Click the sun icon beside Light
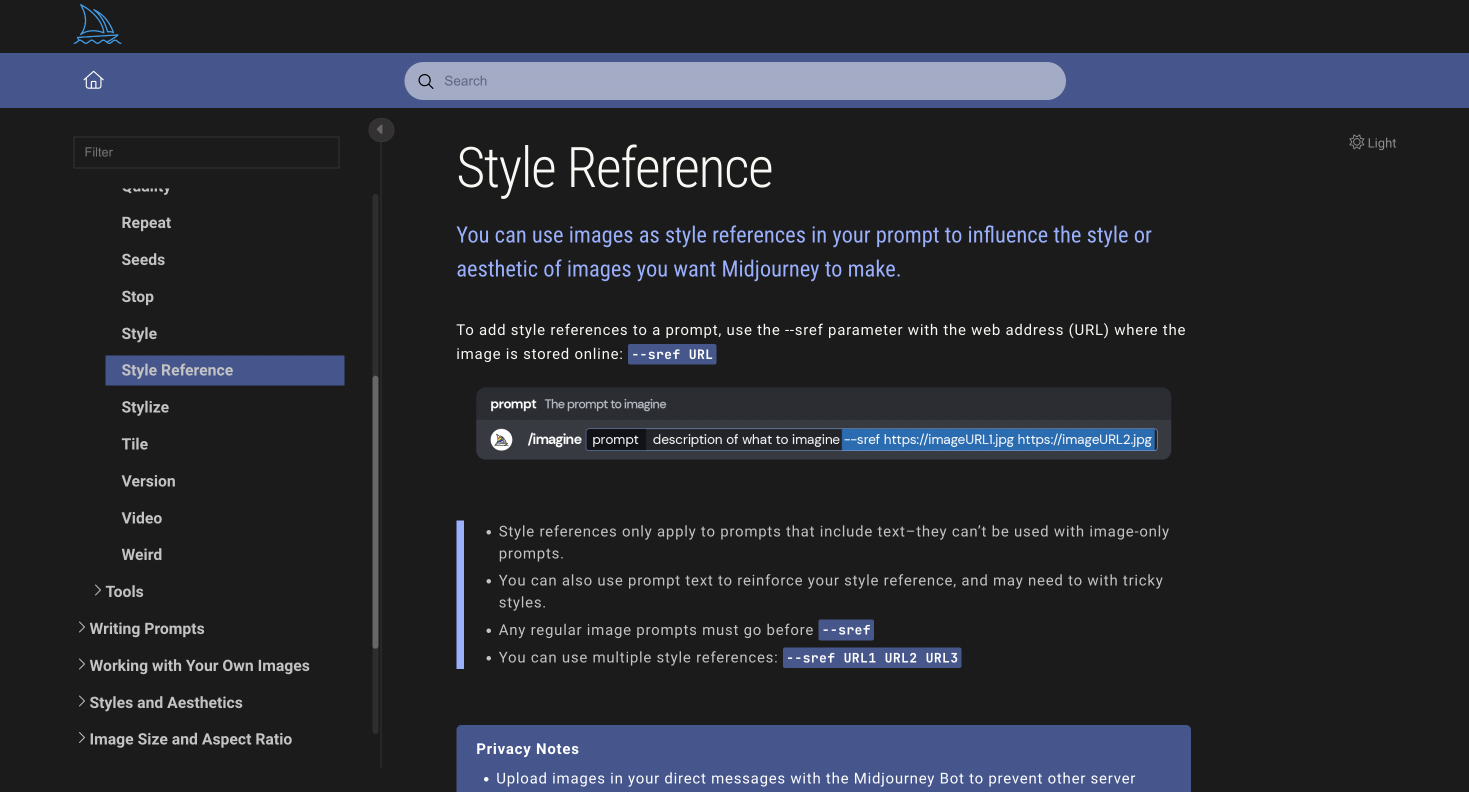Image resolution: width=1469 pixels, height=792 pixels. click(1356, 142)
